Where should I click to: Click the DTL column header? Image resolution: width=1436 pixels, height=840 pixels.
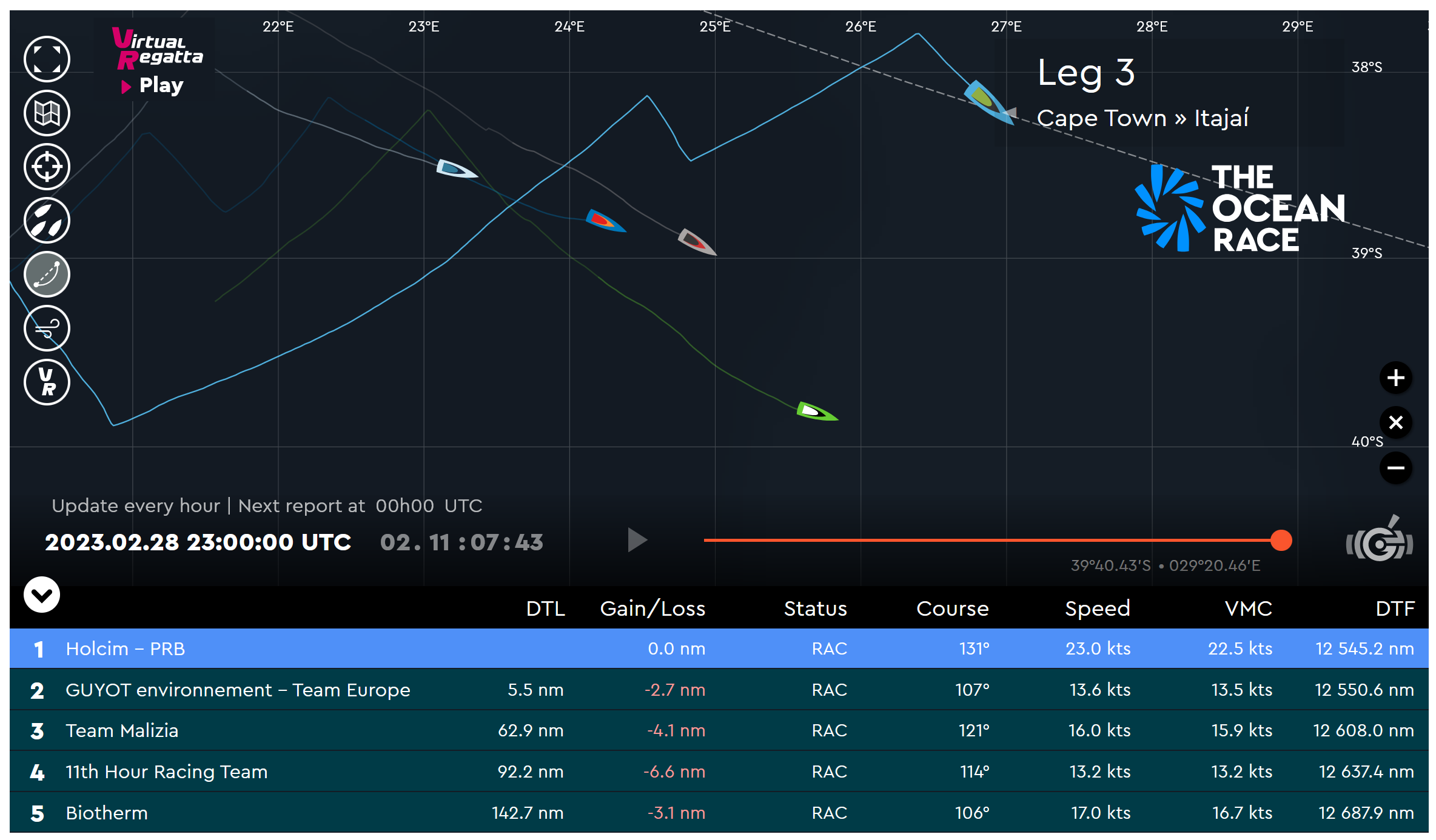point(545,608)
